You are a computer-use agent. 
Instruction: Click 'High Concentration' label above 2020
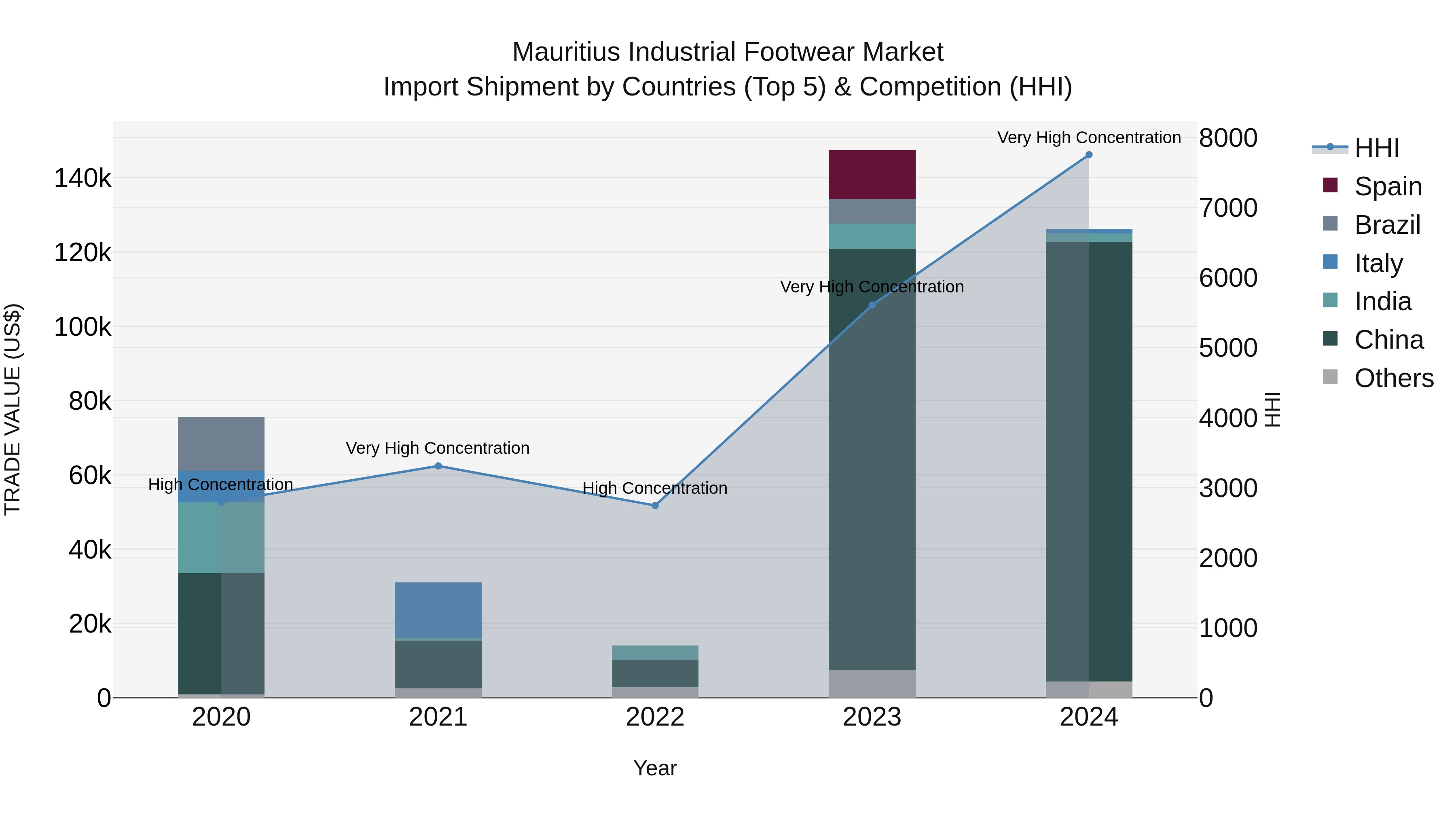[x=220, y=485]
